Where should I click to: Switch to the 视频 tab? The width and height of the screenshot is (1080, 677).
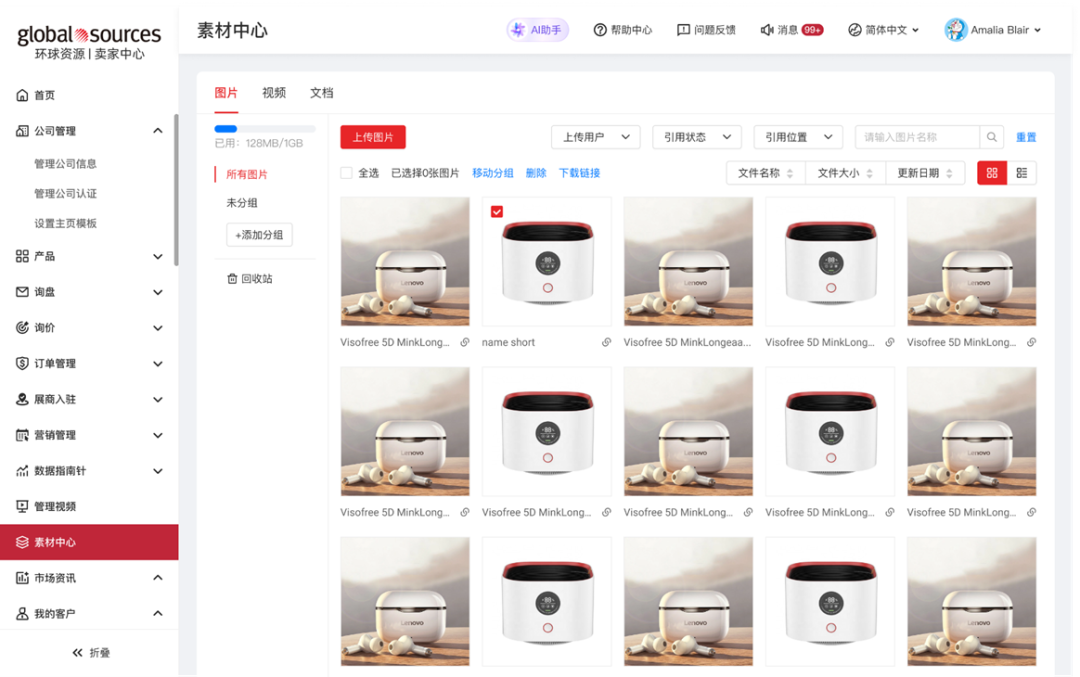[273, 93]
